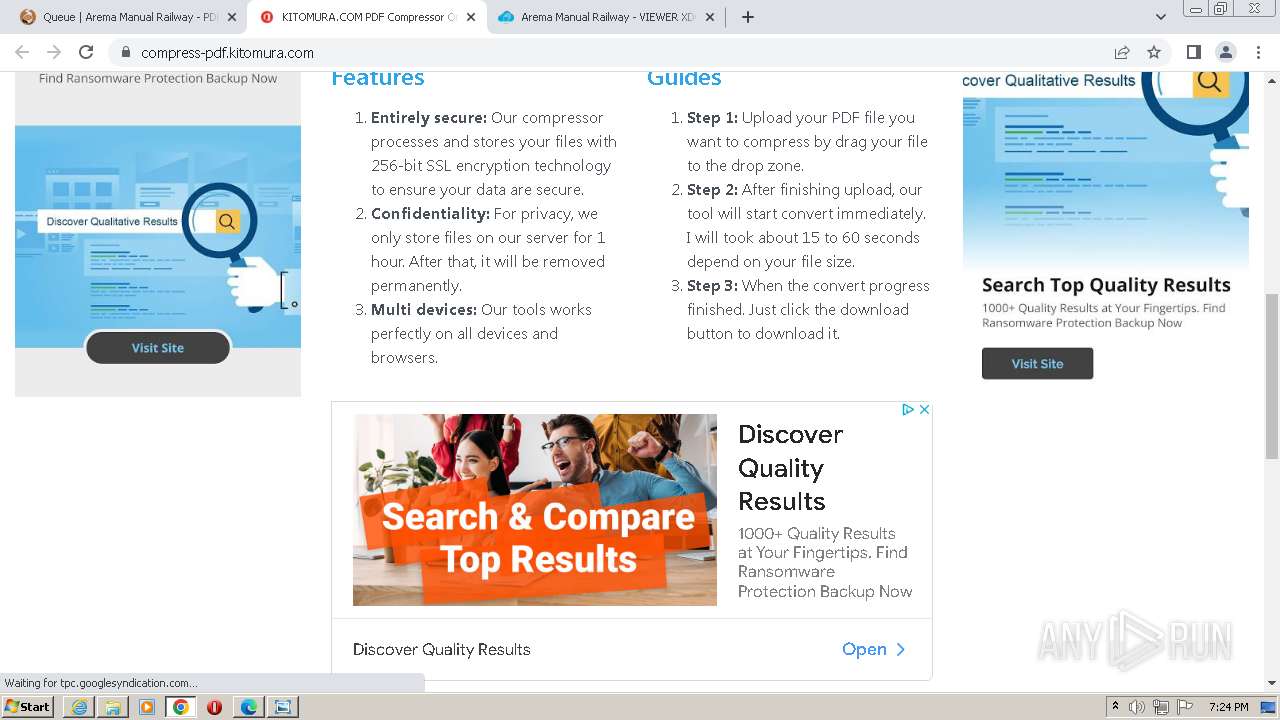Open a new browser tab

click(748, 17)
